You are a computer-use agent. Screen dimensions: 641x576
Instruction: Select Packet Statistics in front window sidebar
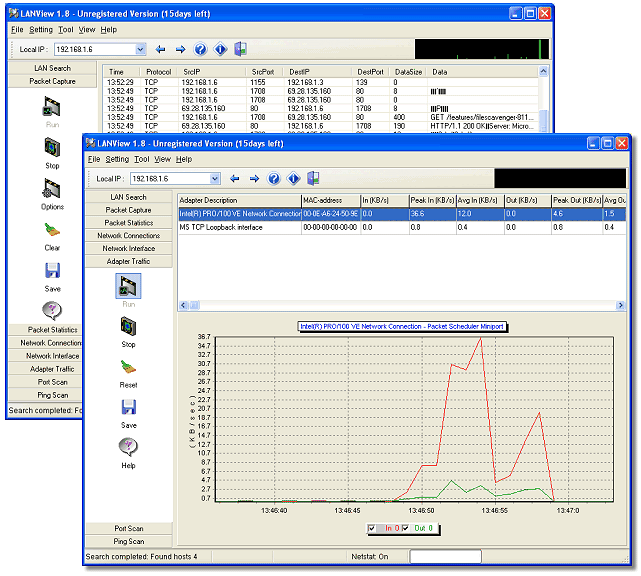(x=128, y=223)
